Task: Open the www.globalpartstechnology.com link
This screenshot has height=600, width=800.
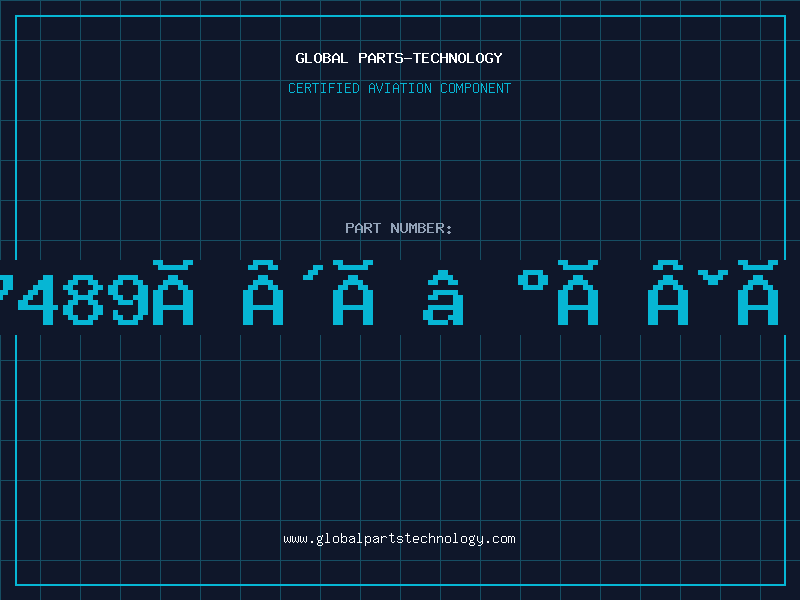Action: point(399,539)
